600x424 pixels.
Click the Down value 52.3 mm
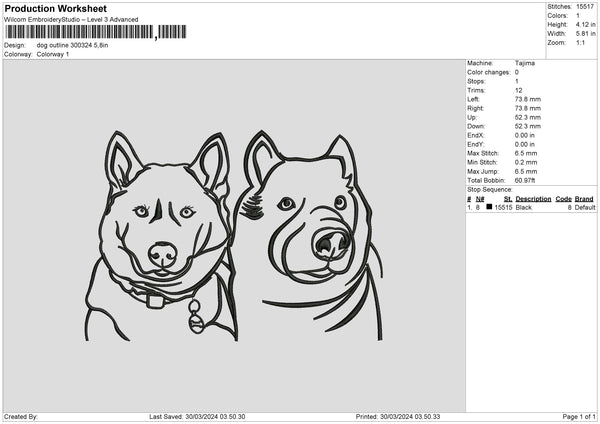pyautogui.click(x=528, y=126)
